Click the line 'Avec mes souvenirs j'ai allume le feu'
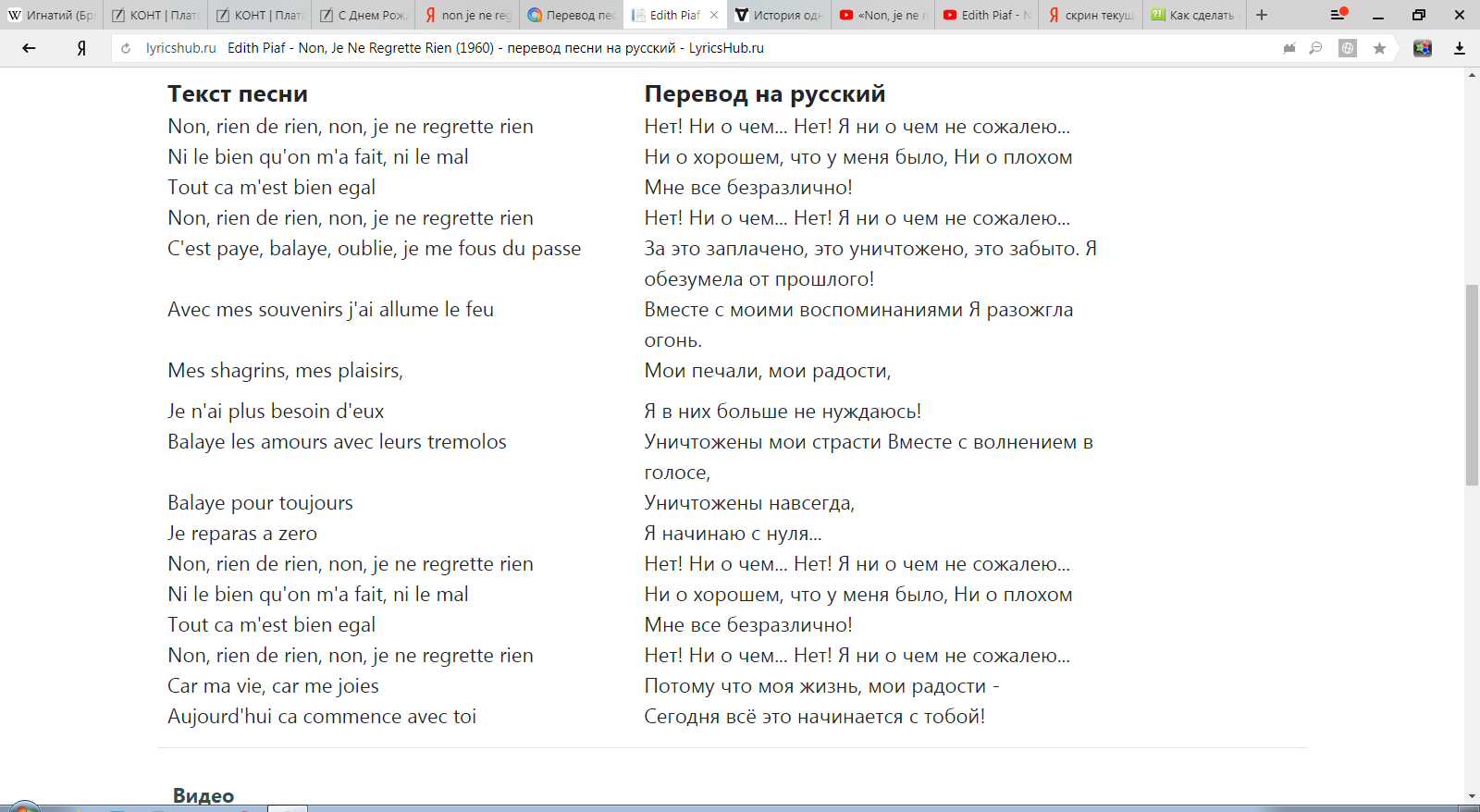This screenshot has width=1480, height=812. [330, 310]
